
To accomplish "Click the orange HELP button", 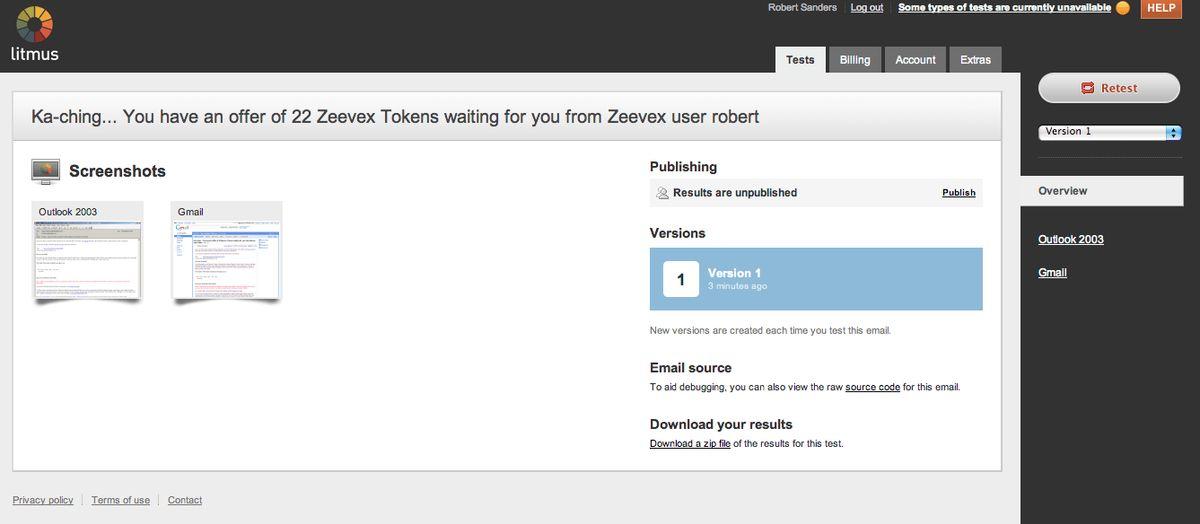I will coord(1160,8).
